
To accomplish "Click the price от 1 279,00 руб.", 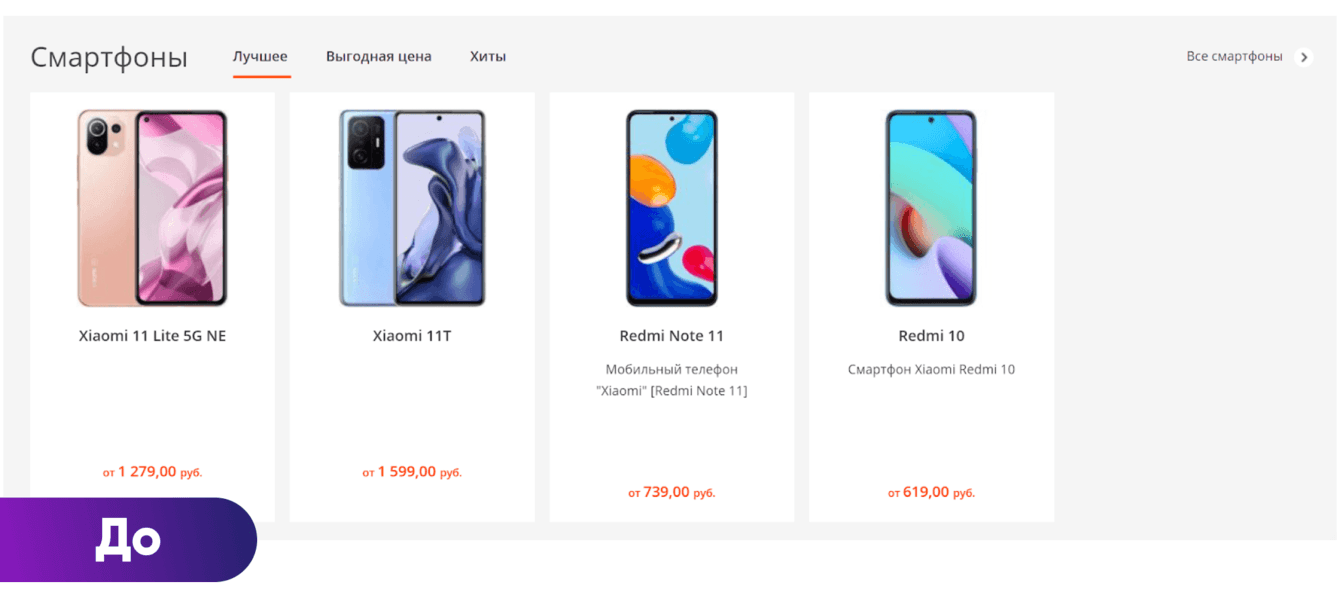I will coord(152,472).
